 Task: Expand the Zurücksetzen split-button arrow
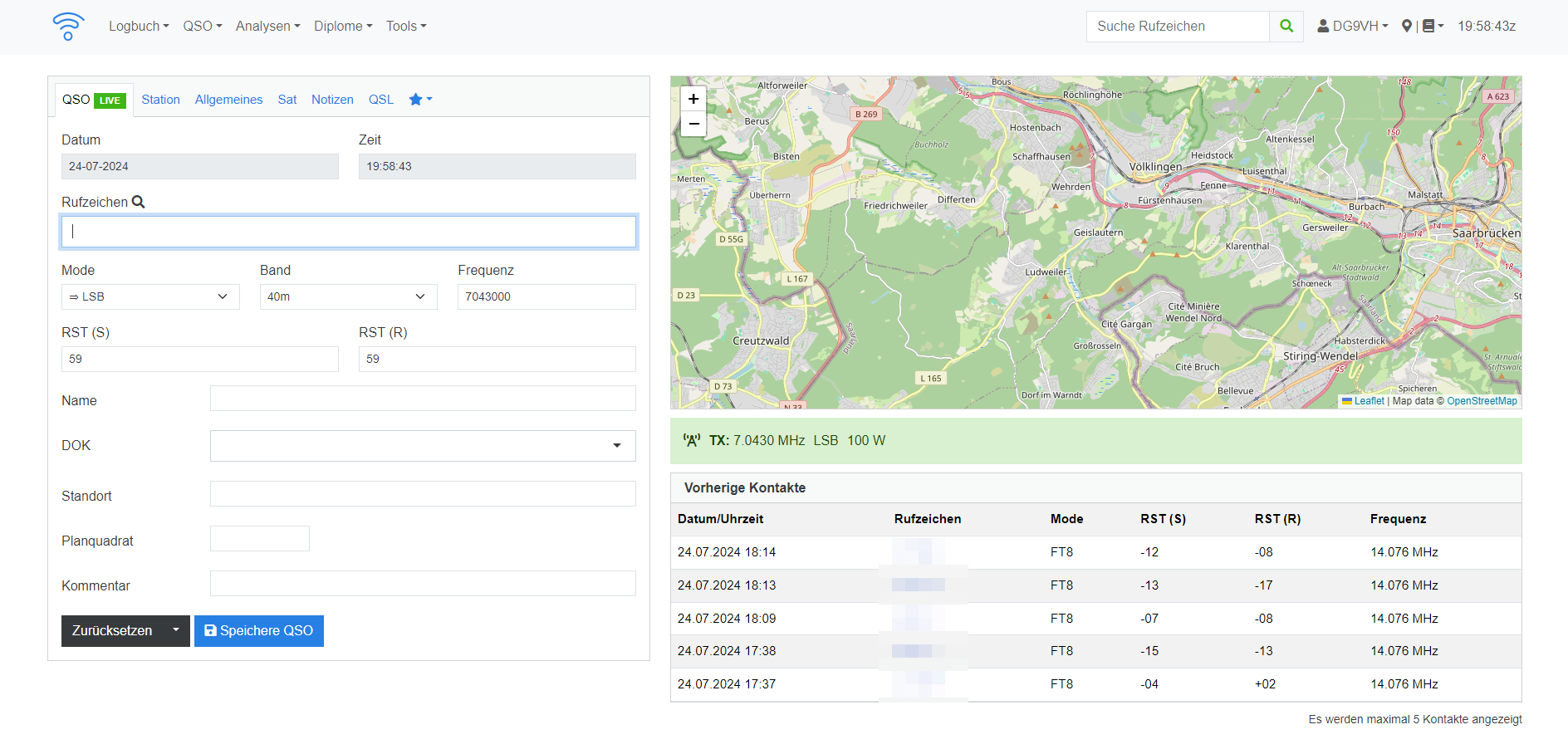coord(176,630)
